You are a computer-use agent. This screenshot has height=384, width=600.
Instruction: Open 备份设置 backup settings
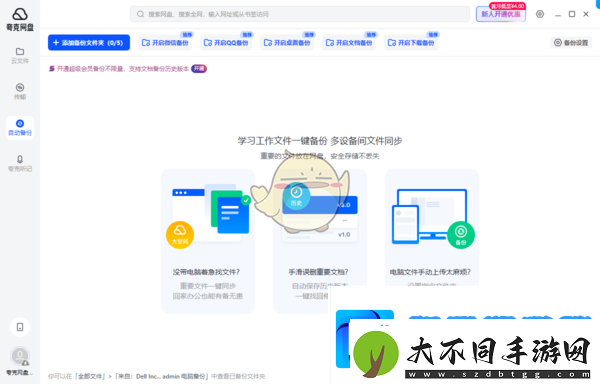(571, 42)
